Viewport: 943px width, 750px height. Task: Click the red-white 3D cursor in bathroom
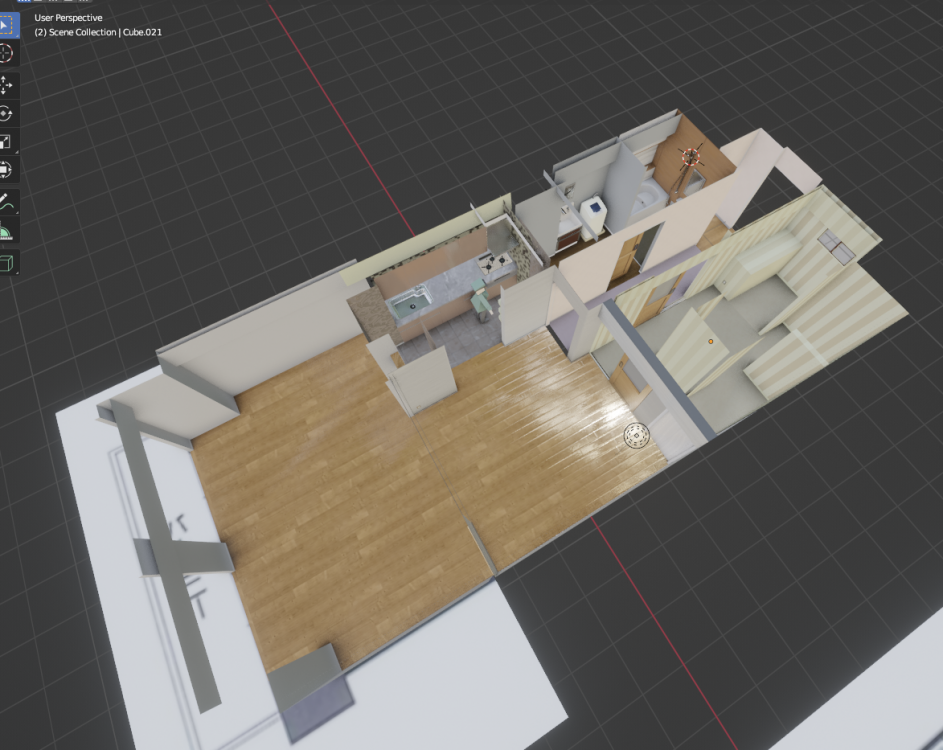coord(689,157)
